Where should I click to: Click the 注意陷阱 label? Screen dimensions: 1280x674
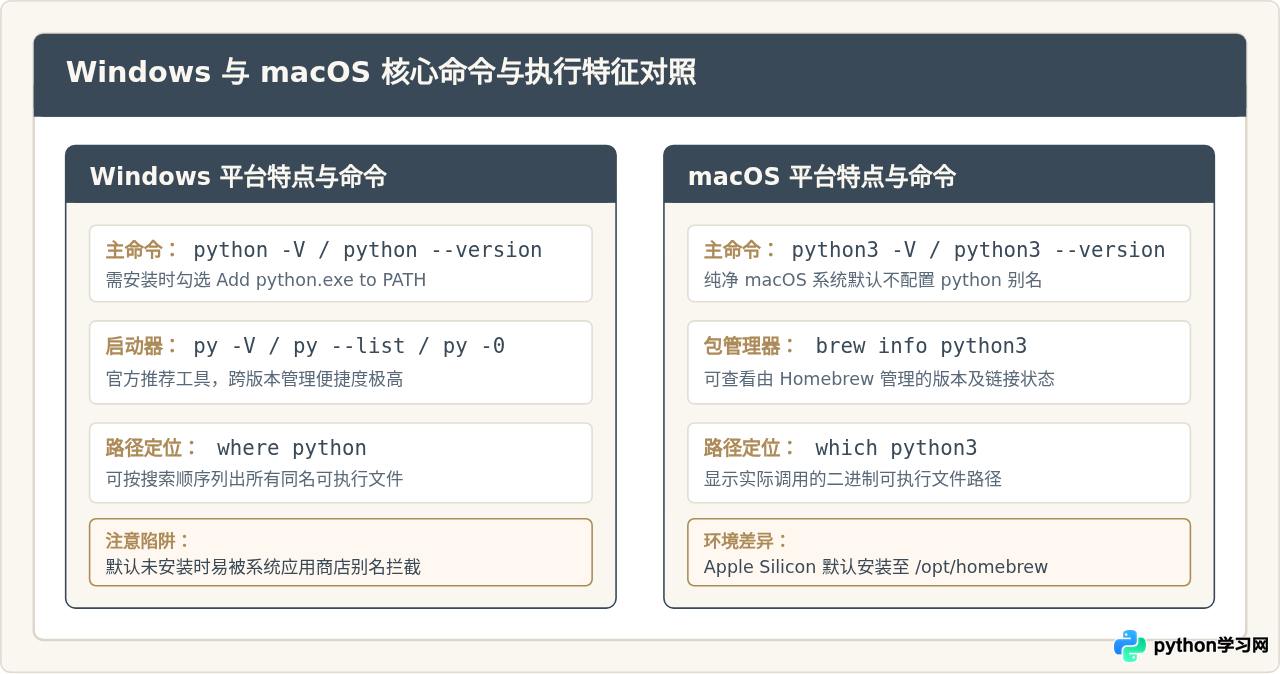(x=148, y=541)
